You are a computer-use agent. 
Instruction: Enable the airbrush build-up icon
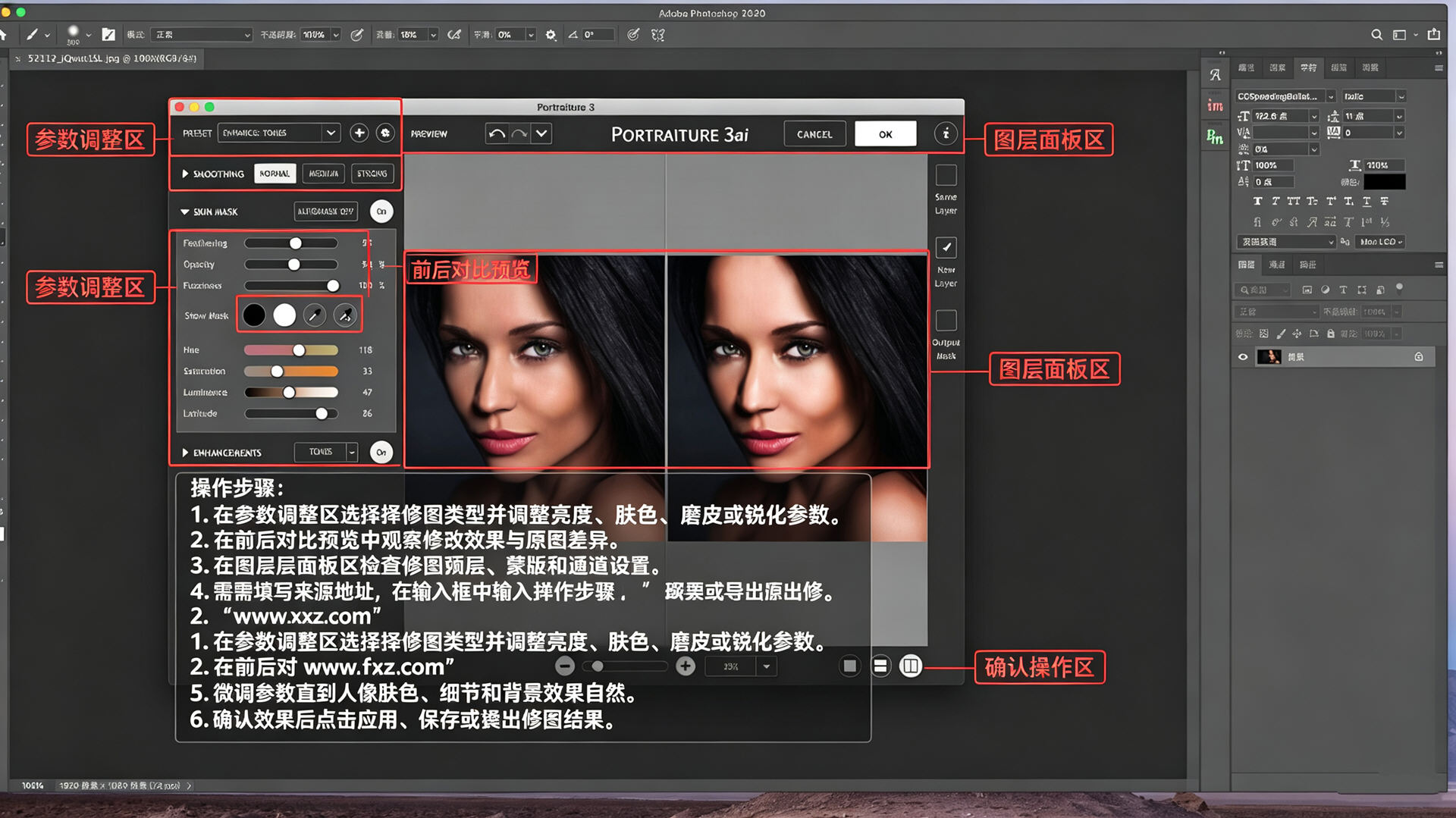click(x=454, y=34)
